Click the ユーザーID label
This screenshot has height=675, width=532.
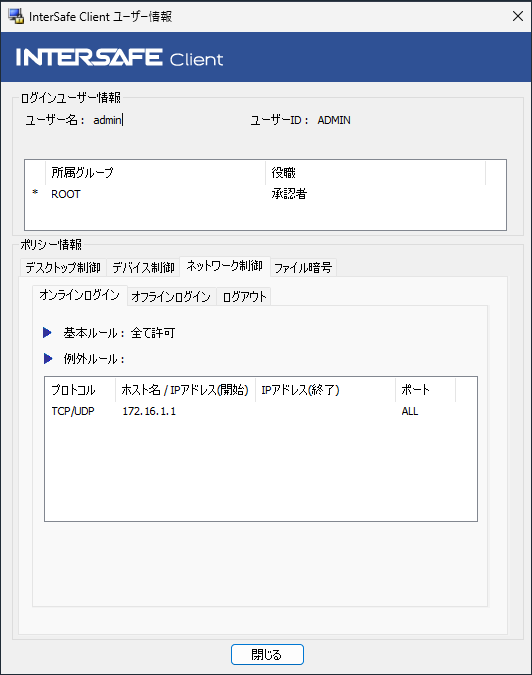[x=279, y=120]
